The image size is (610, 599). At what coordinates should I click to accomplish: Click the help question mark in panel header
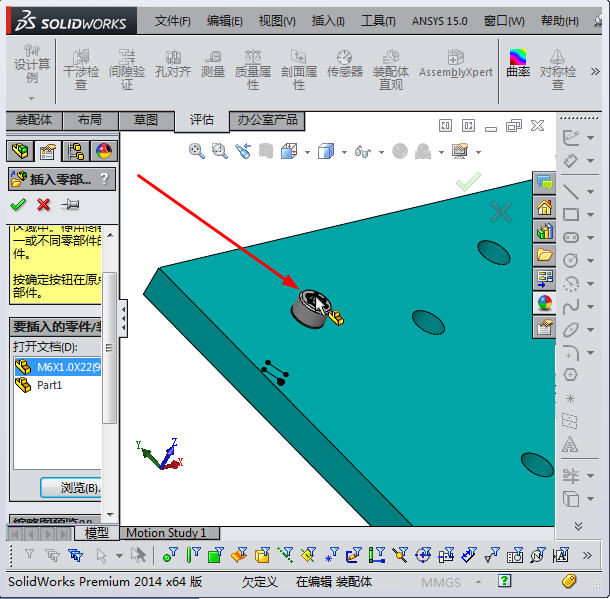[x=104, y=179]
